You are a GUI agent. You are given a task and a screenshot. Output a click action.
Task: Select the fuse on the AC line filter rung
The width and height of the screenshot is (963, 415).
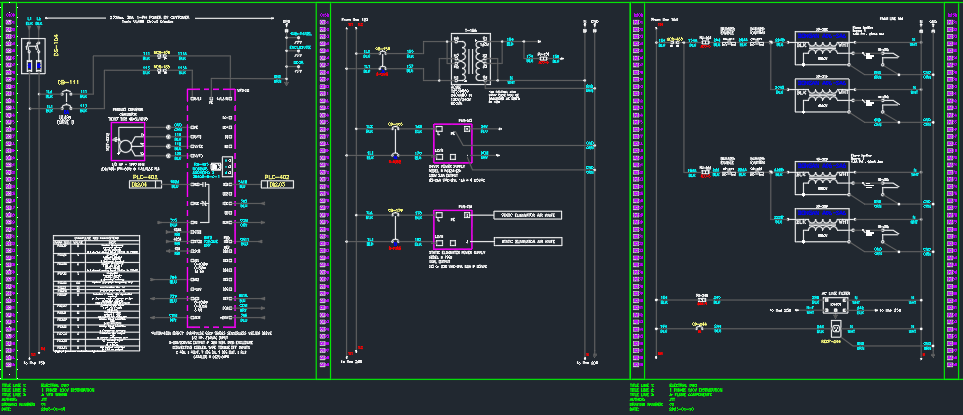tap(702, 299)
